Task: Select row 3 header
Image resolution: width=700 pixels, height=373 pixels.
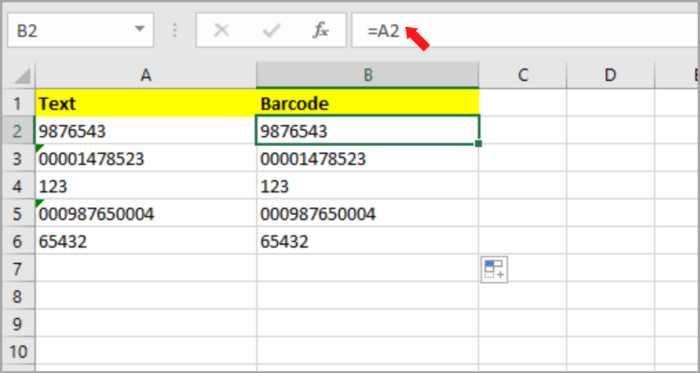Action: click(x=18, y=158)
